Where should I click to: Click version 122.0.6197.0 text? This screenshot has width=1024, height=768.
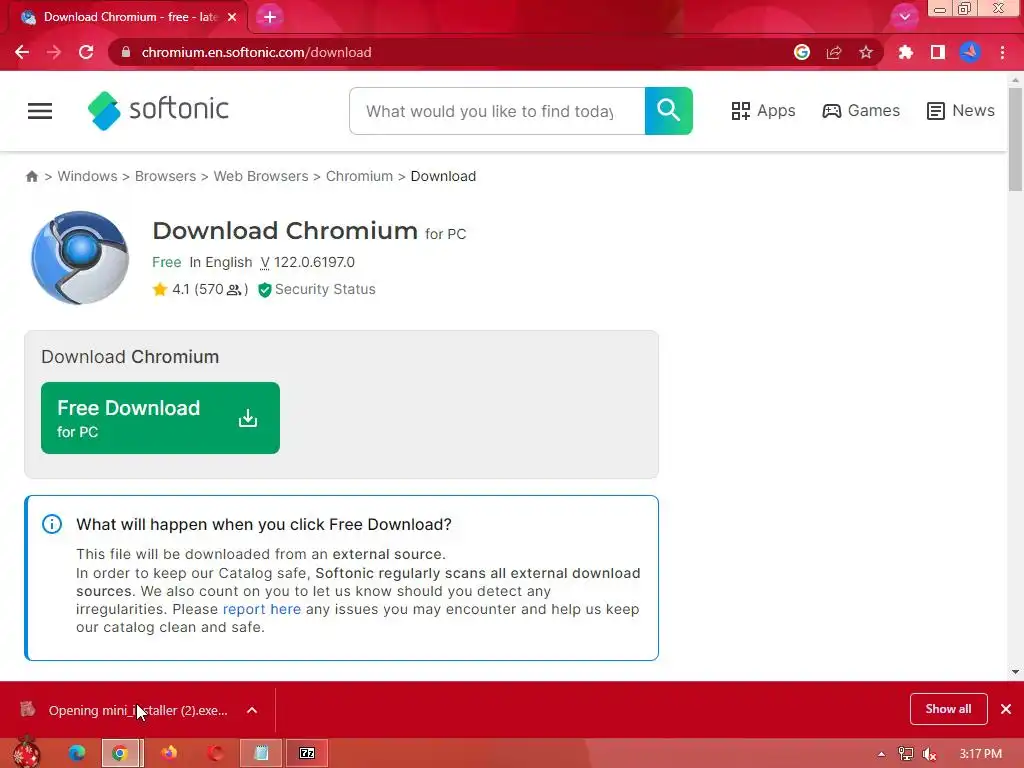point(308,263)
